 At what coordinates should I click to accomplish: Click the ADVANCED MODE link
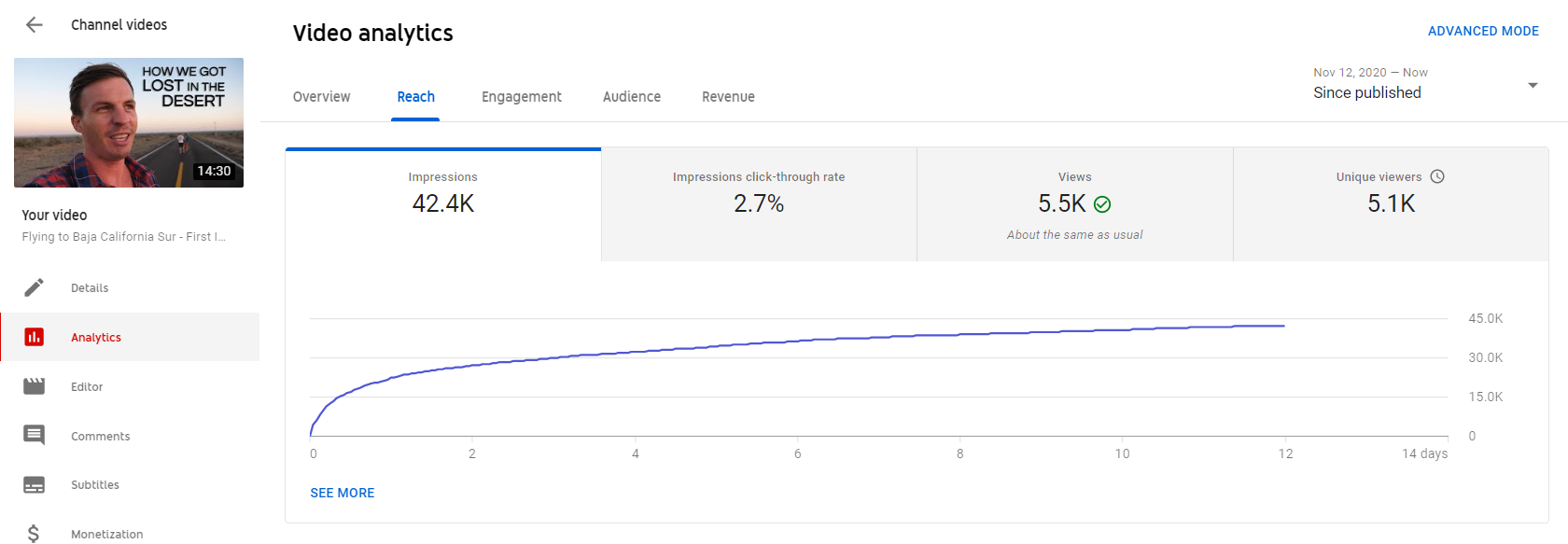(1482, 31)
